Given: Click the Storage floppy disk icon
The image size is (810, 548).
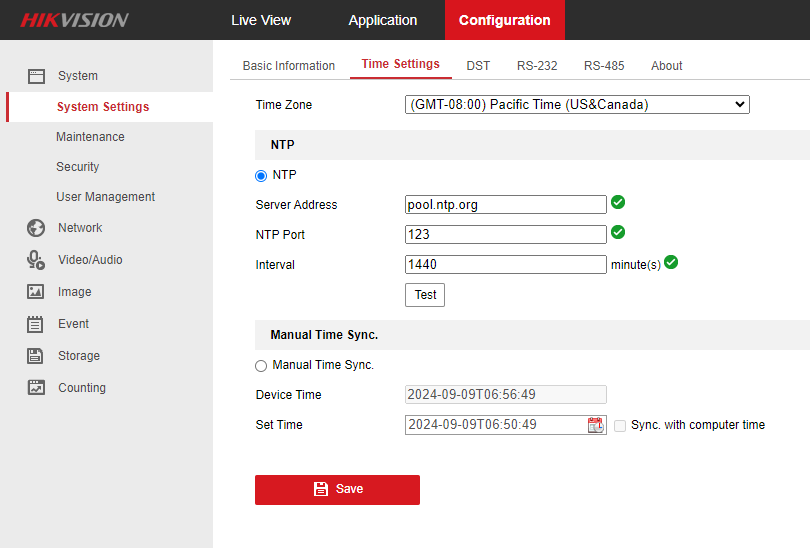Looking at the screenshot, I should [36, 356].
